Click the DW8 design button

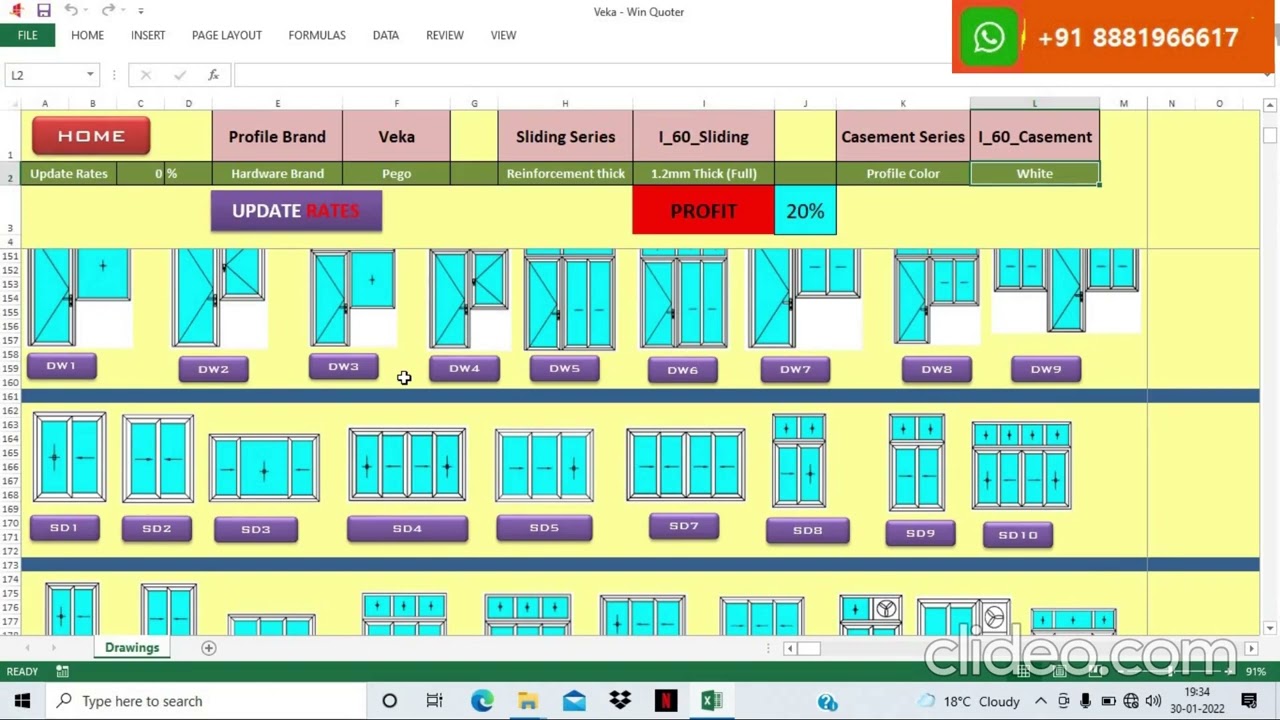937,370
